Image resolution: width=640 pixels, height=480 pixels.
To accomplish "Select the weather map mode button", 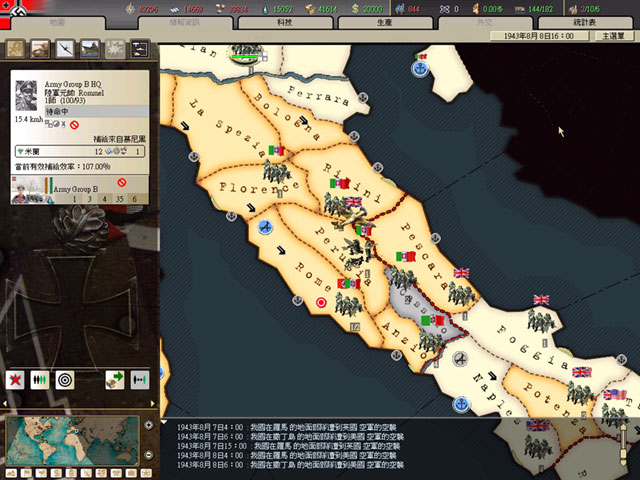I will tap(41, 473).
